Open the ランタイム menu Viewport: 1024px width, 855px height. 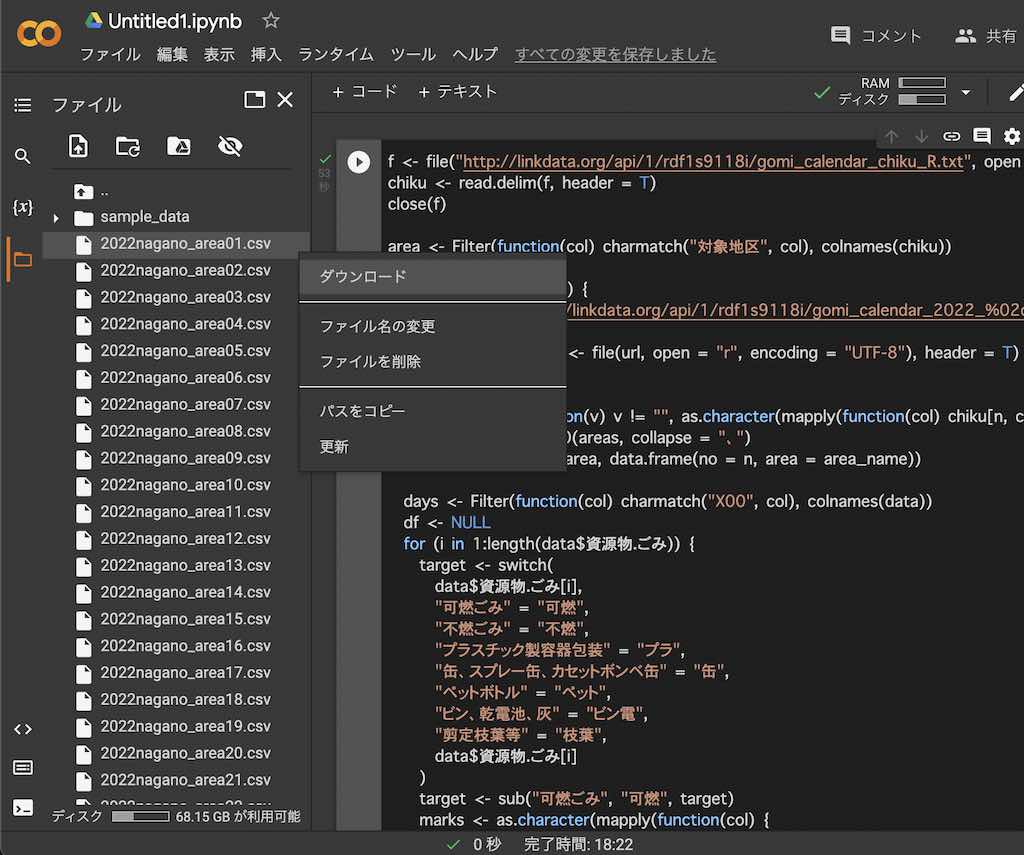pyautogui.click(x=335, y=54)
